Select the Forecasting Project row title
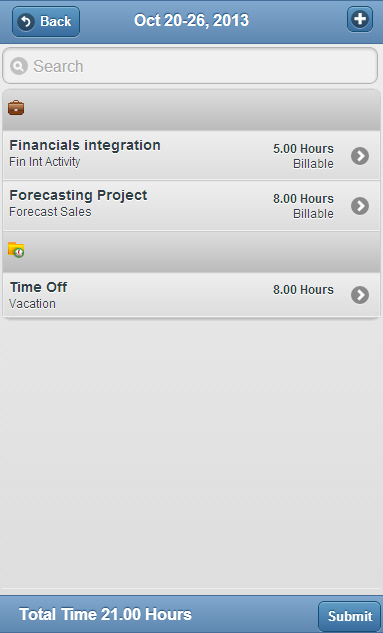383x633 pixels. coord(78,195)
